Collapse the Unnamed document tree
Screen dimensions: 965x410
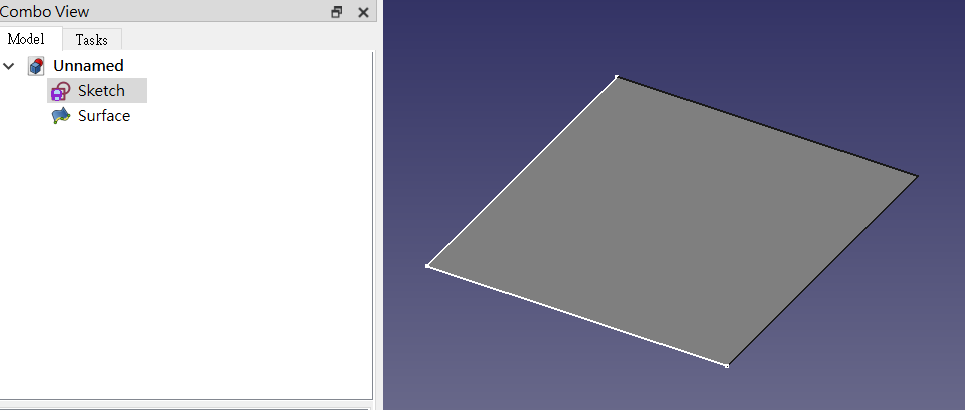[x=9, y=66]
